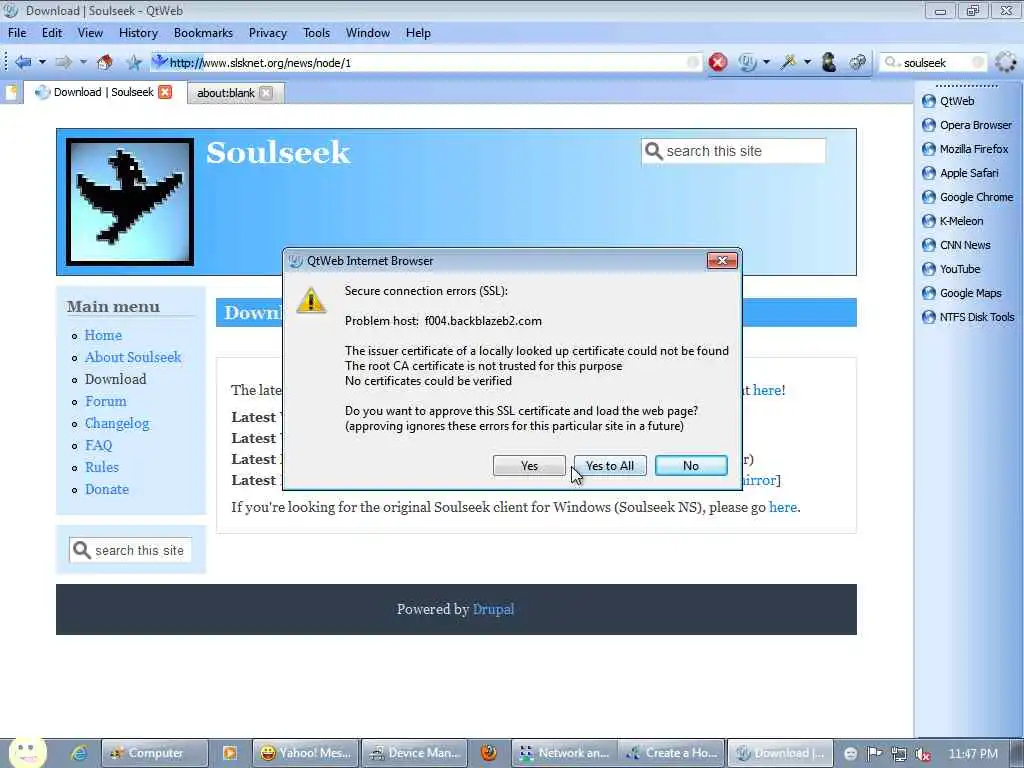Open the Rules link
Image resolution: width=1024 pixels, height=768 pixels.
click(102, 468)
